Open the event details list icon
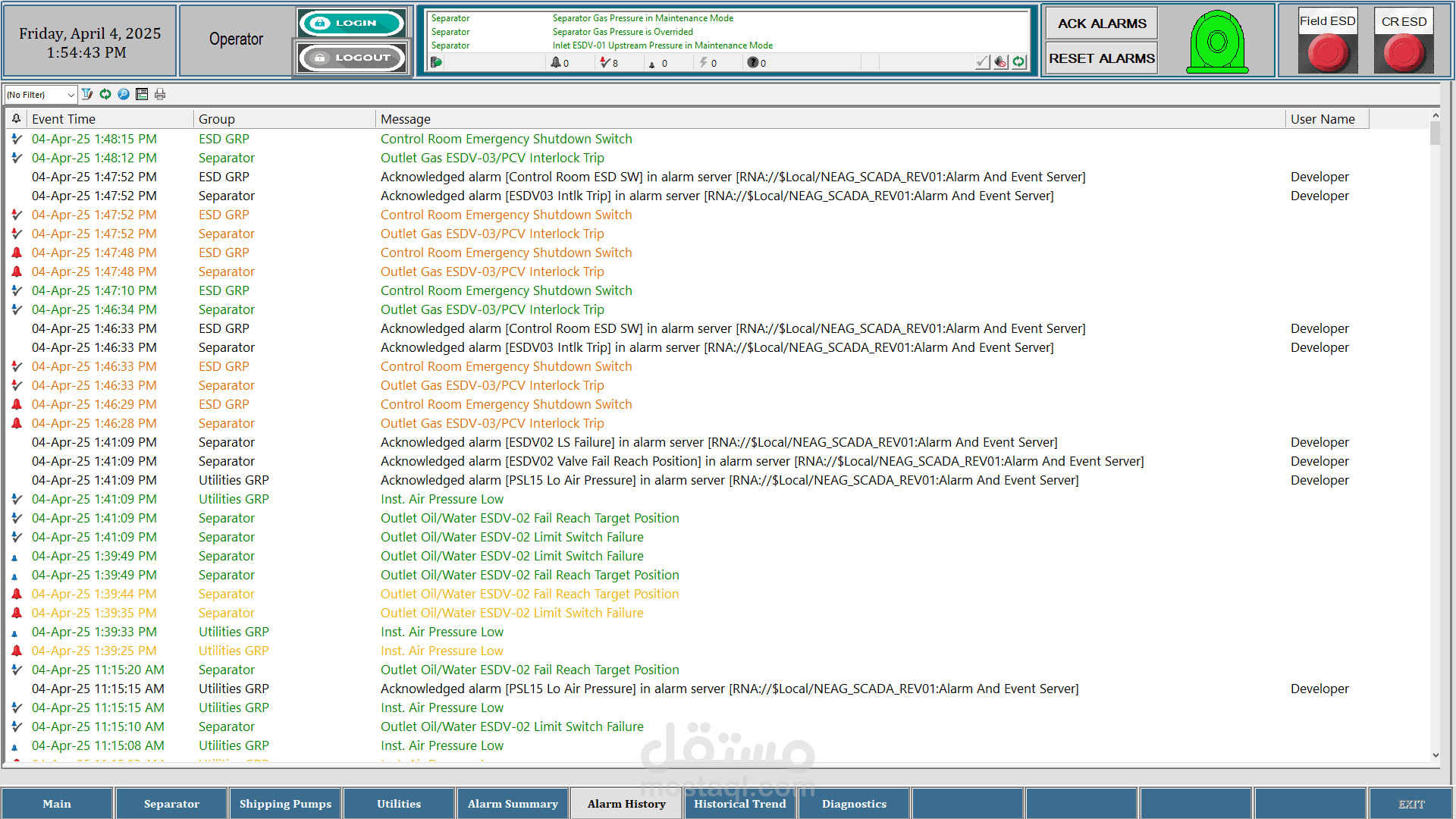 click(x=142, y=94)
